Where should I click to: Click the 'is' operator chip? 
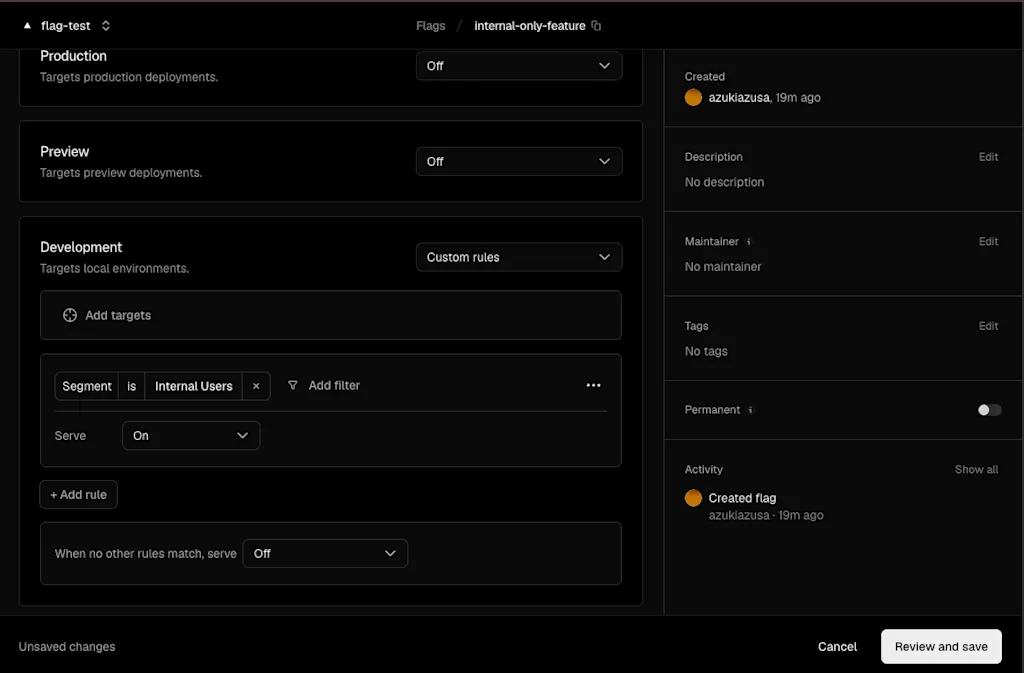131,386
